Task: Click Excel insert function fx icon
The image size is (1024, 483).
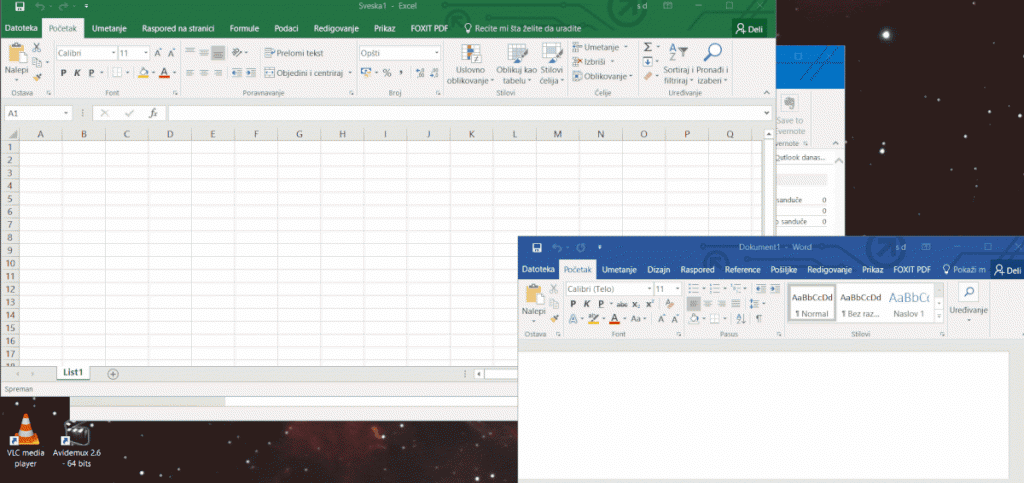Action: pyautogui.click(x=153, y=114)
